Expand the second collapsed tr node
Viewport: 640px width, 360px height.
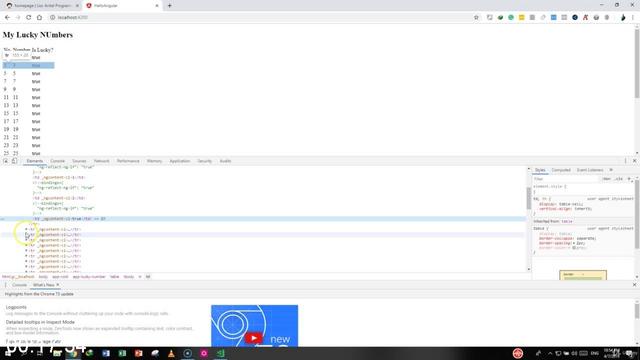[27, 235]
